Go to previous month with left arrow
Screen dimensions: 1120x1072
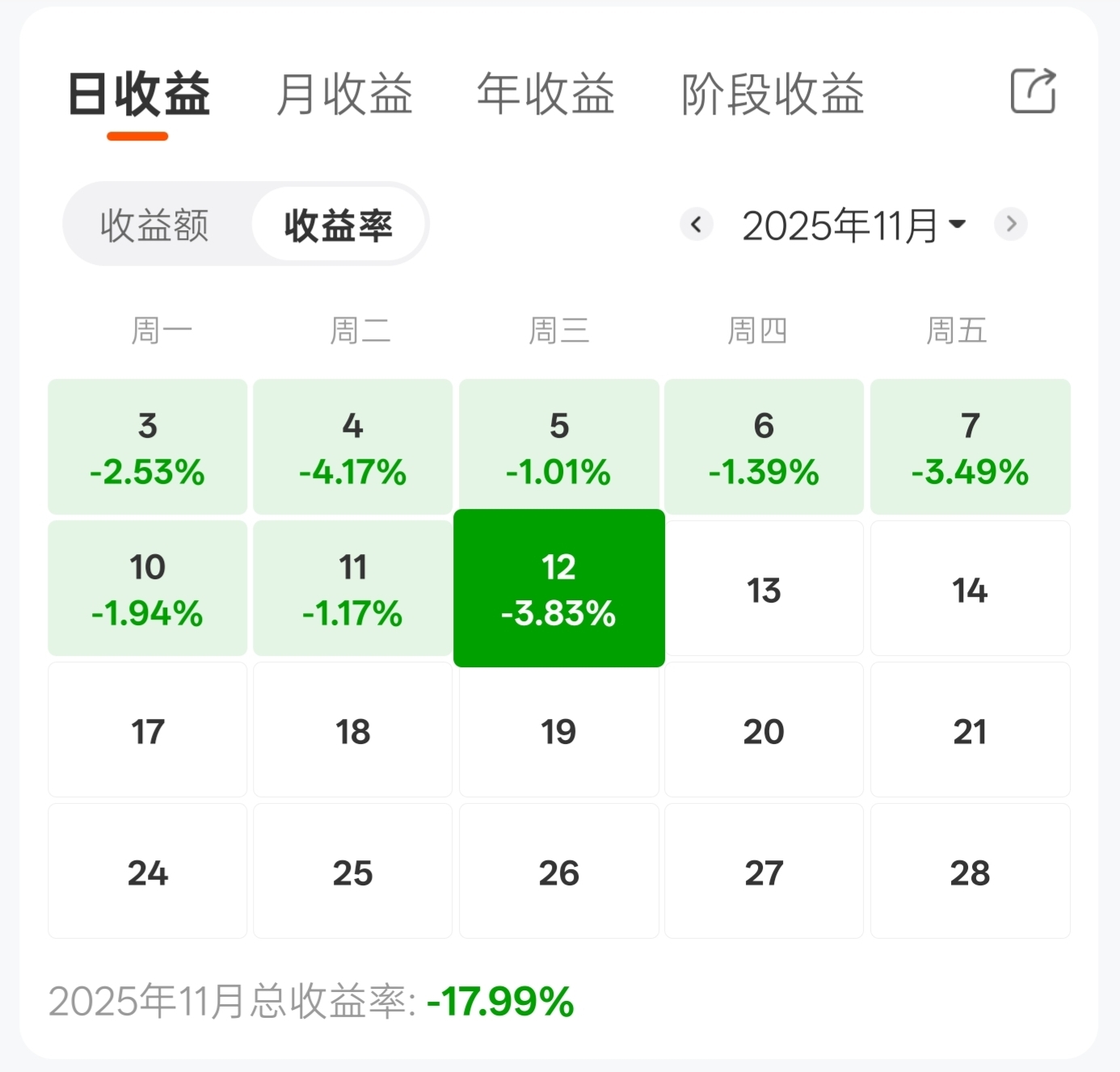coord(697,224)
